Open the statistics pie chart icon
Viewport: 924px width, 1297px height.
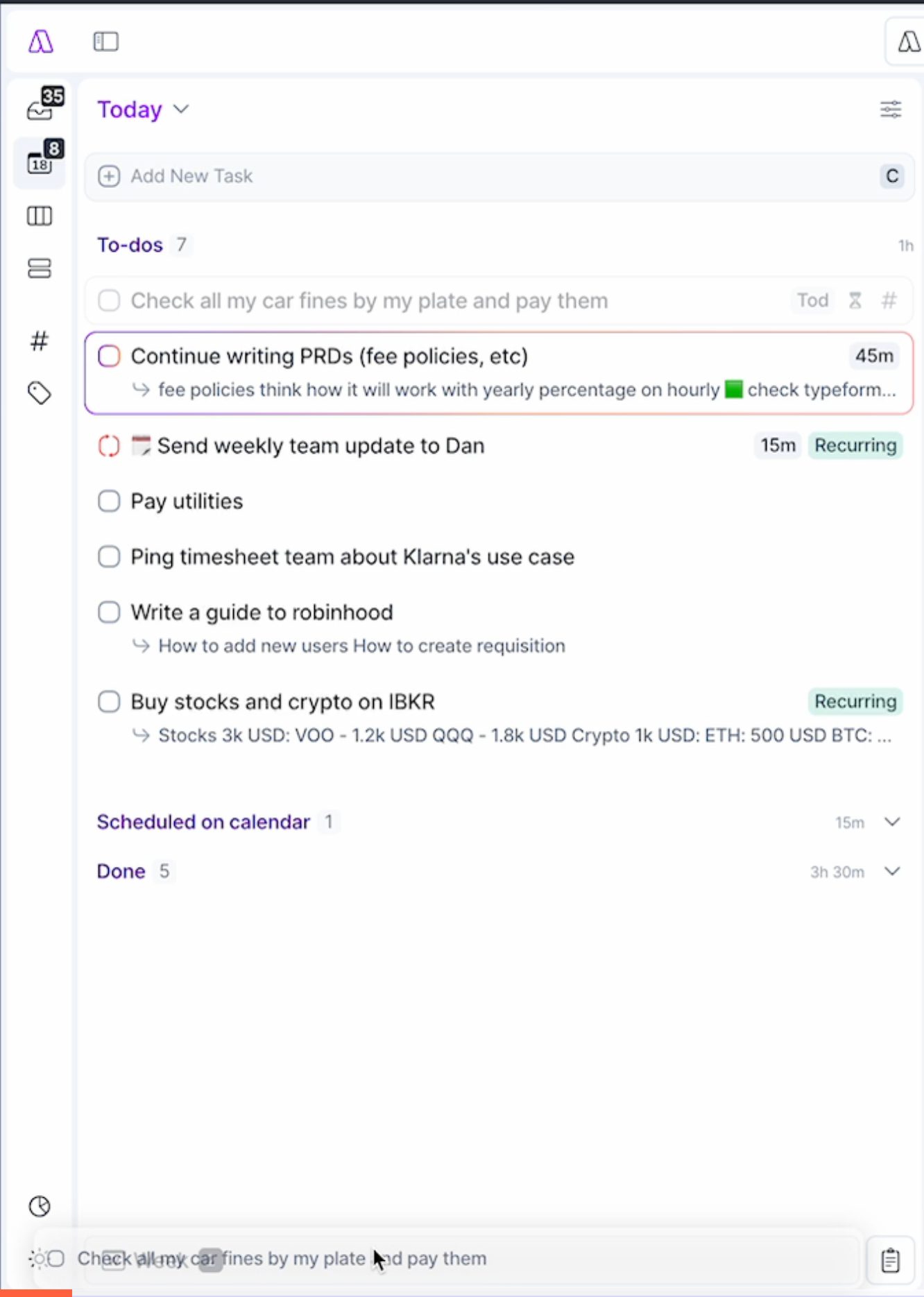click(x=40, y=1206)
